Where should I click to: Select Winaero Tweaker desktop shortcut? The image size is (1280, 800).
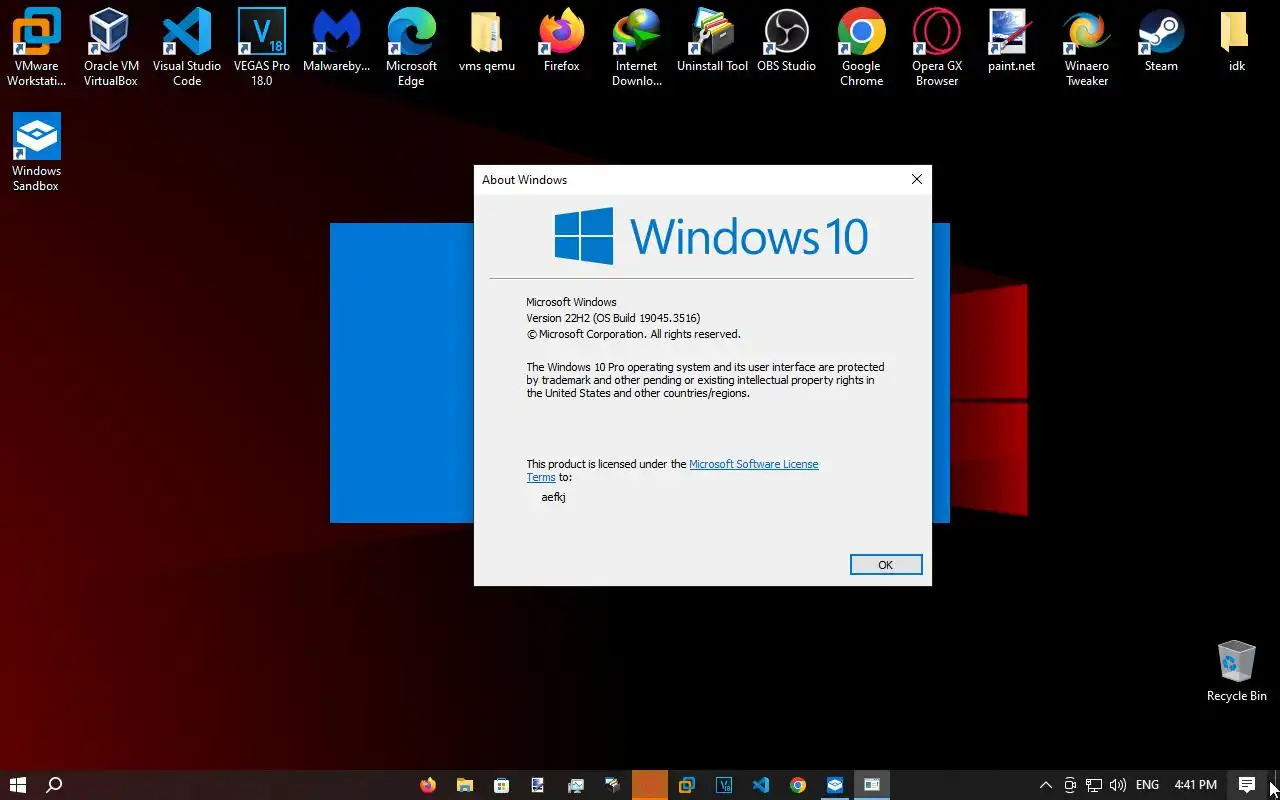coord(1086,47)
